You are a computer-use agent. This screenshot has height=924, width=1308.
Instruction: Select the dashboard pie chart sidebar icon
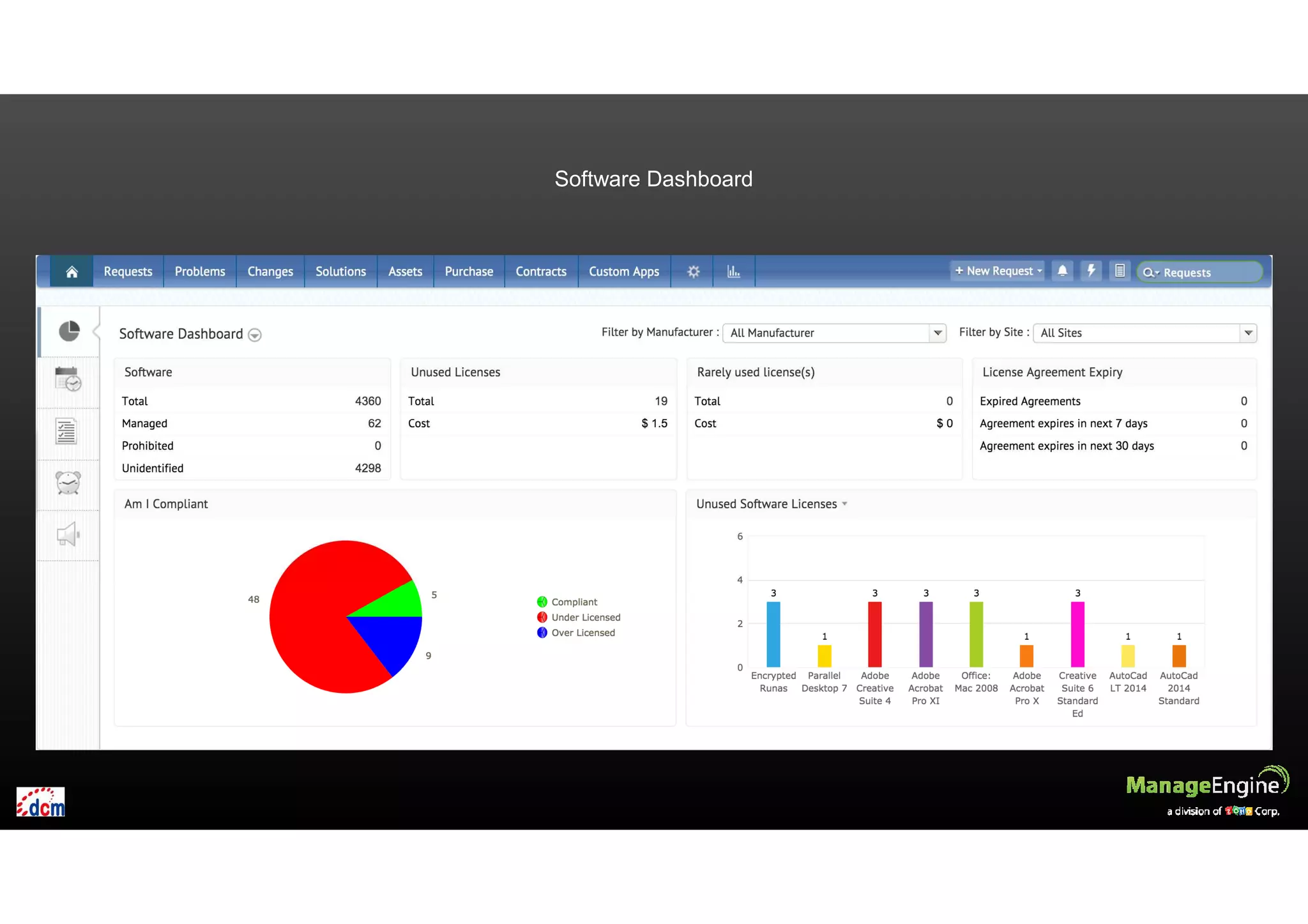click(x=69, y=331)
